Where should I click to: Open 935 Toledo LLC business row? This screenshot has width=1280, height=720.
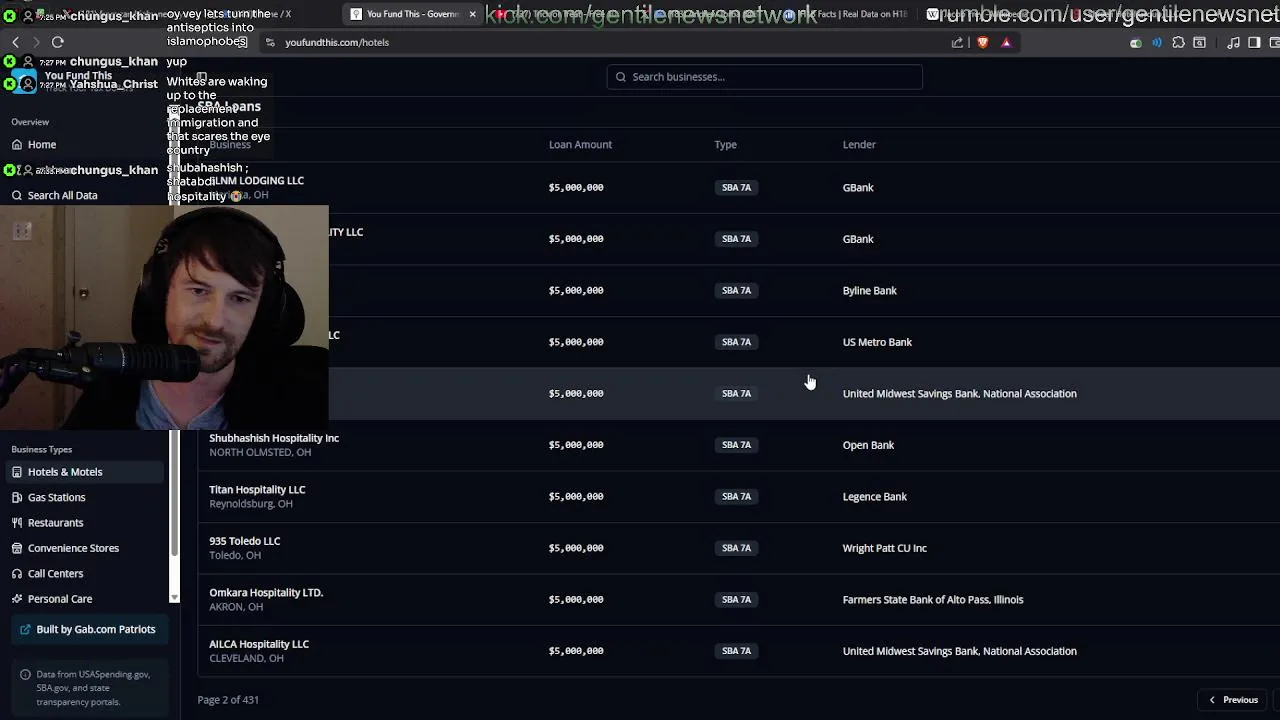click(738, 548)
